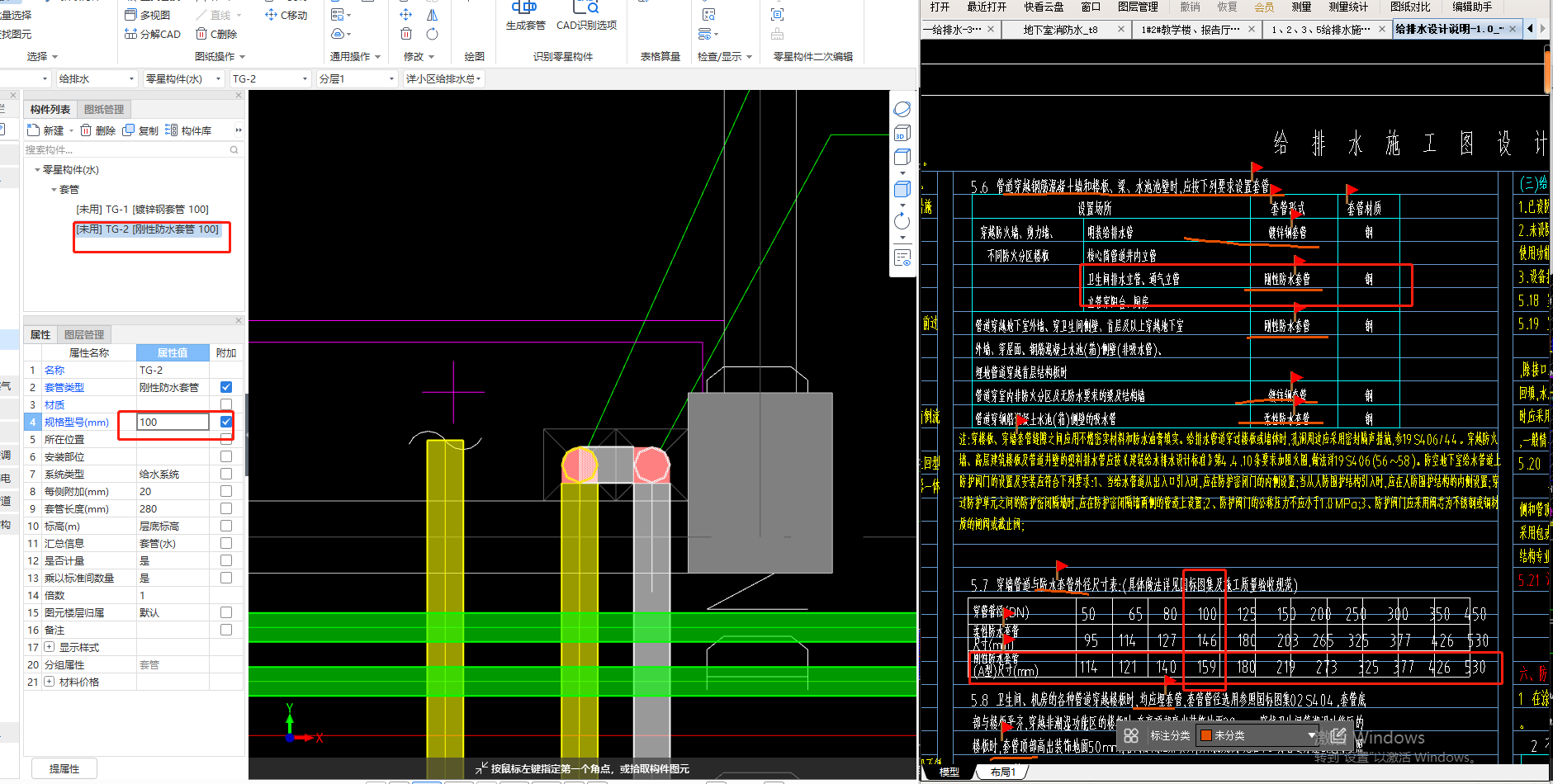Open the 零星构件(水) dropdown
This screenshot has height=784, width=1553.
(183, 78)
